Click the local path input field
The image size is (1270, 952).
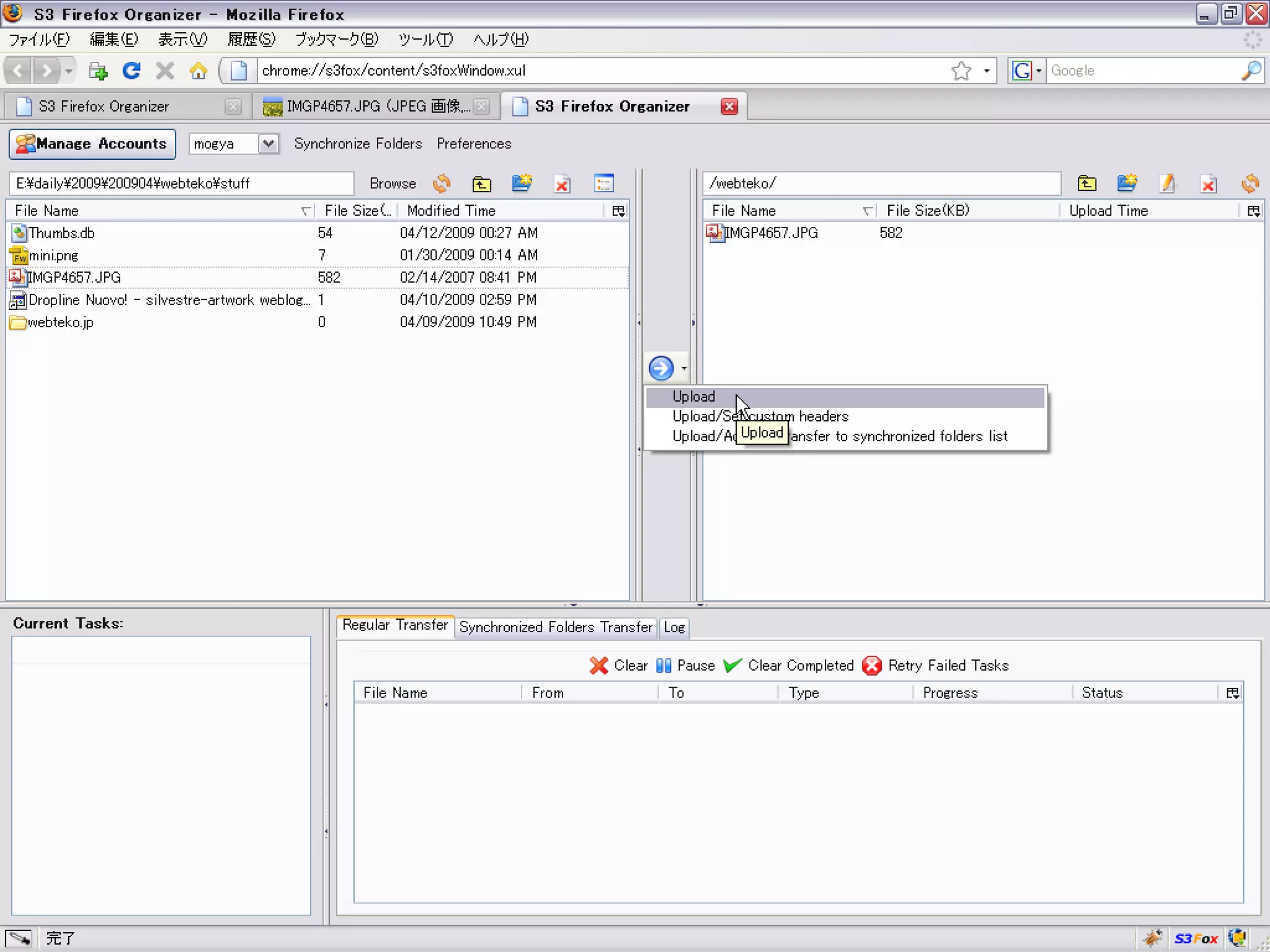(181, 183)
